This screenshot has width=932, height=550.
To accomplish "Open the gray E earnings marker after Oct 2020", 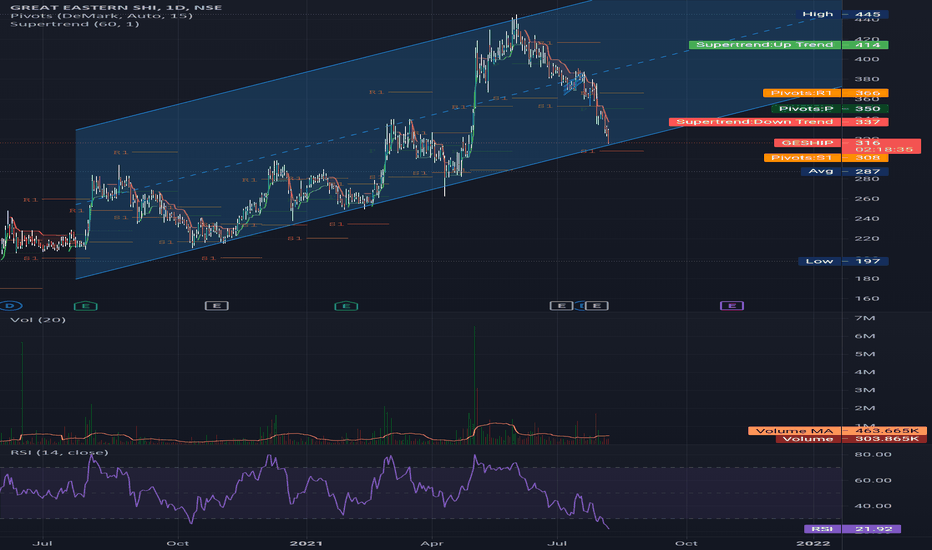I will click(x=216, y=306).
